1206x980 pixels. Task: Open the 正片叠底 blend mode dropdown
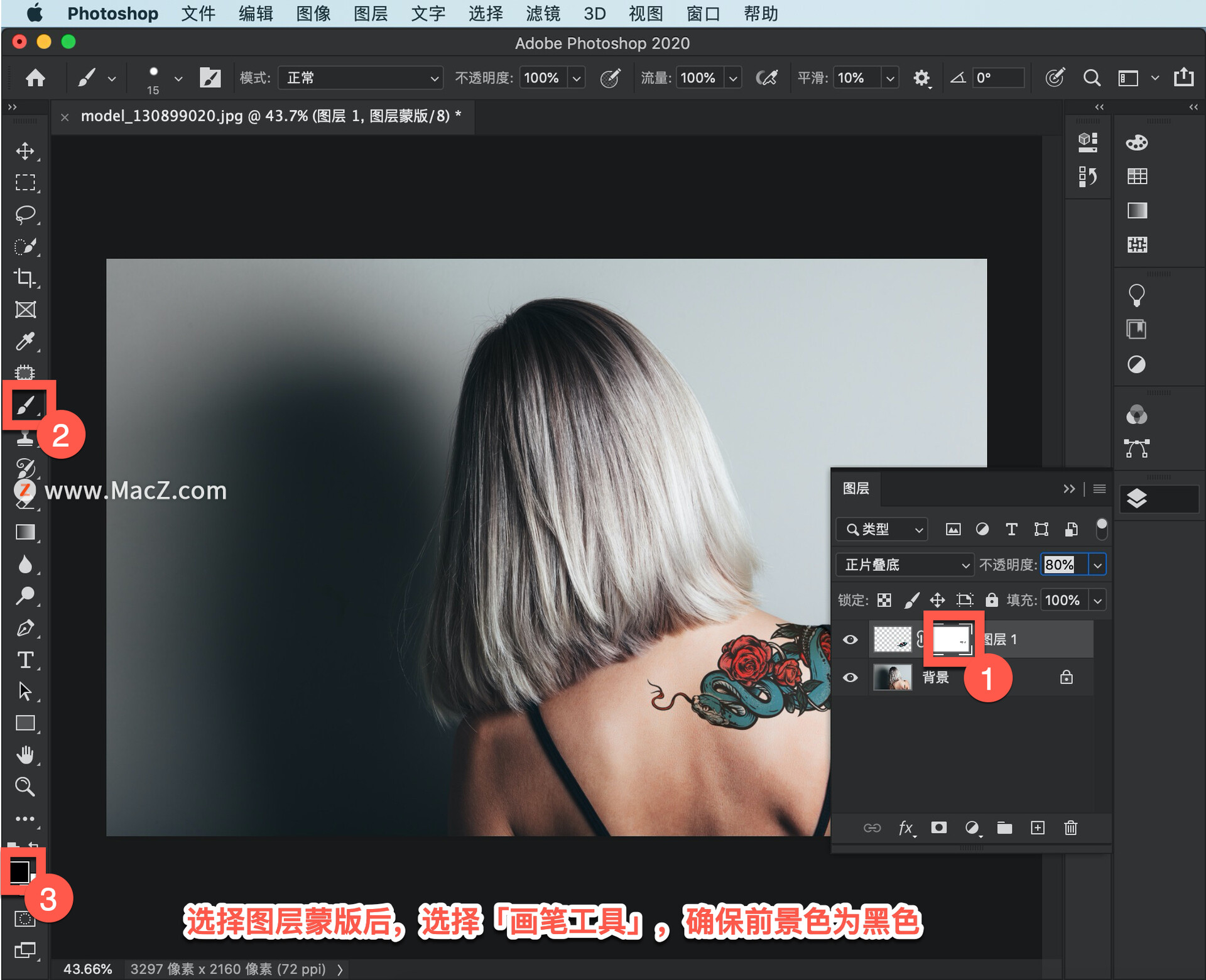[x=905, y=565]
